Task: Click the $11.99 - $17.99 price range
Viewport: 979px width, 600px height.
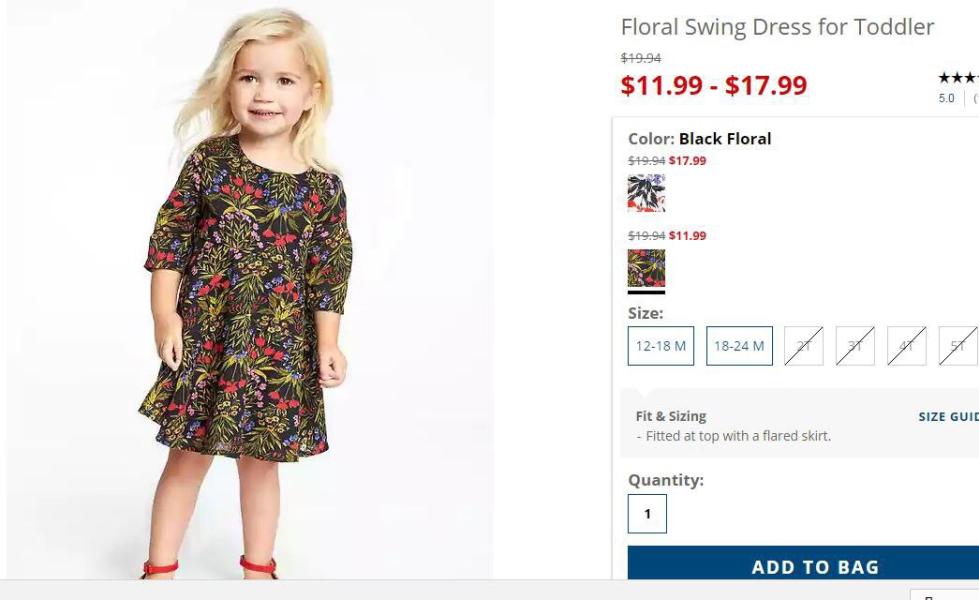Action: [x=714, y=85]
